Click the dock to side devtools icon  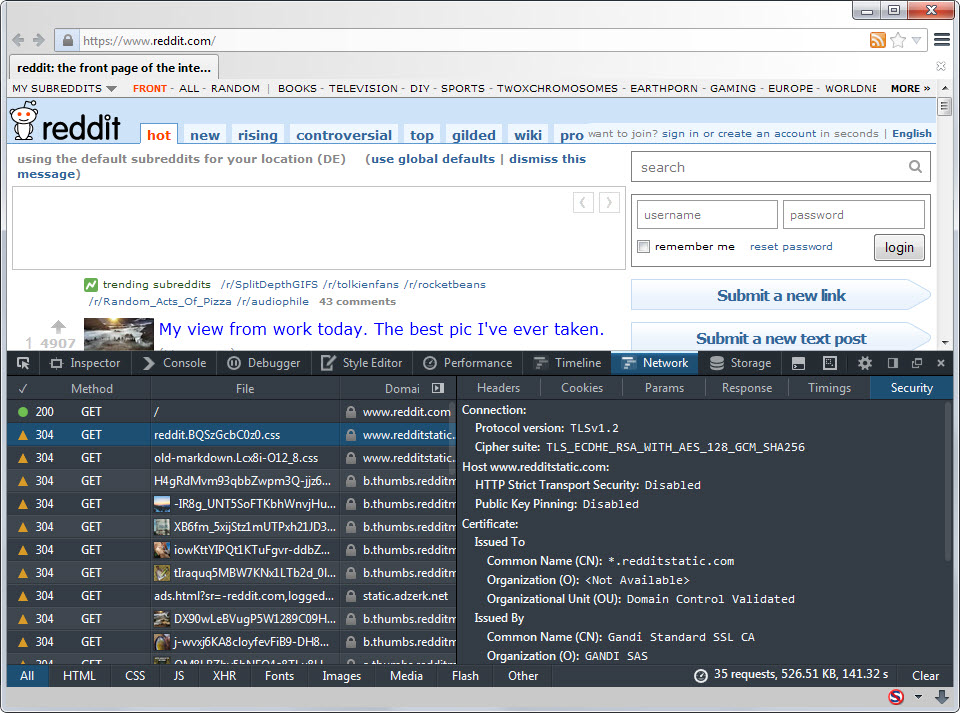point(893,363)
